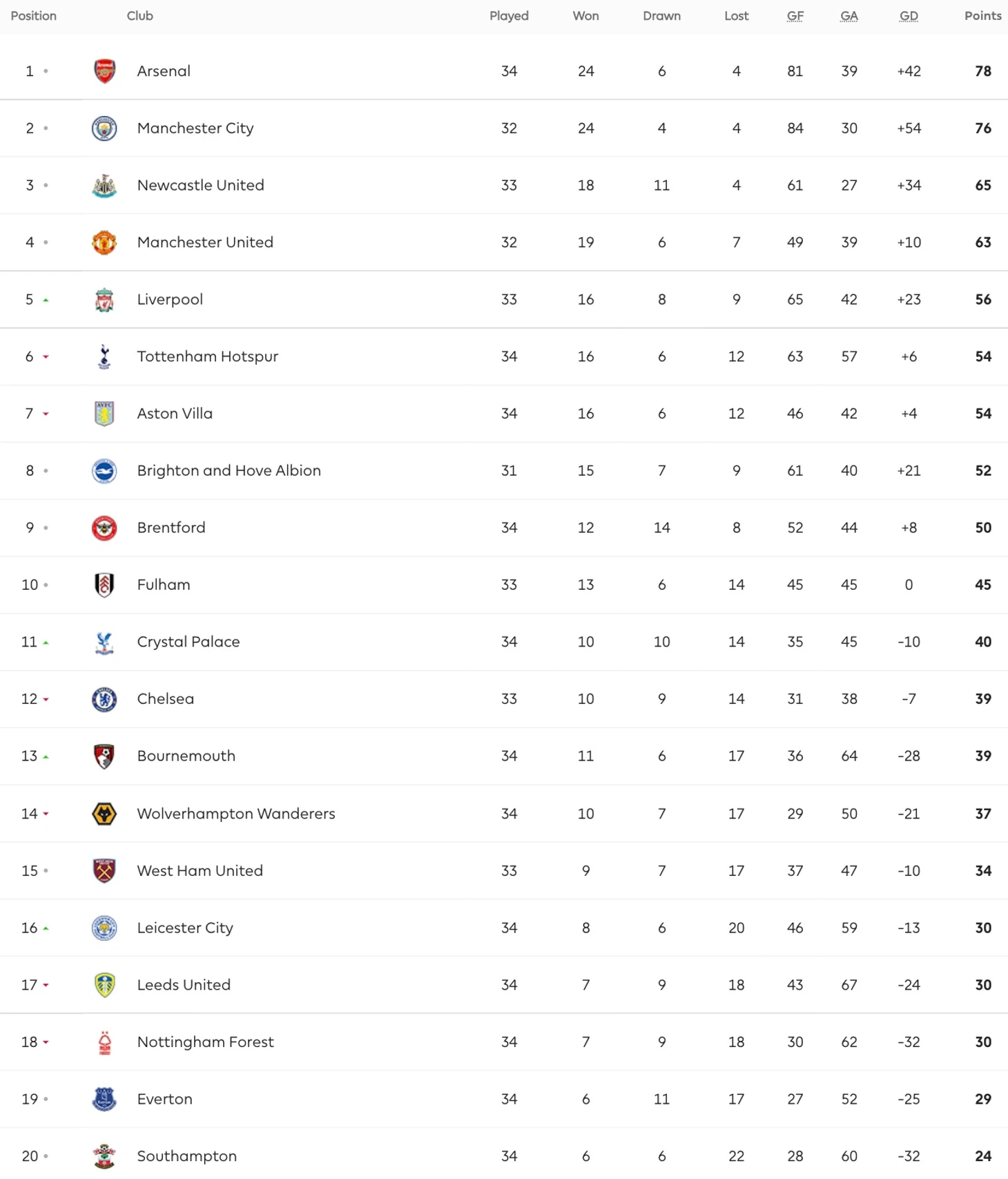Click the Nottingham Forest team name
1008x1179 pixels.
(205, 1042)
